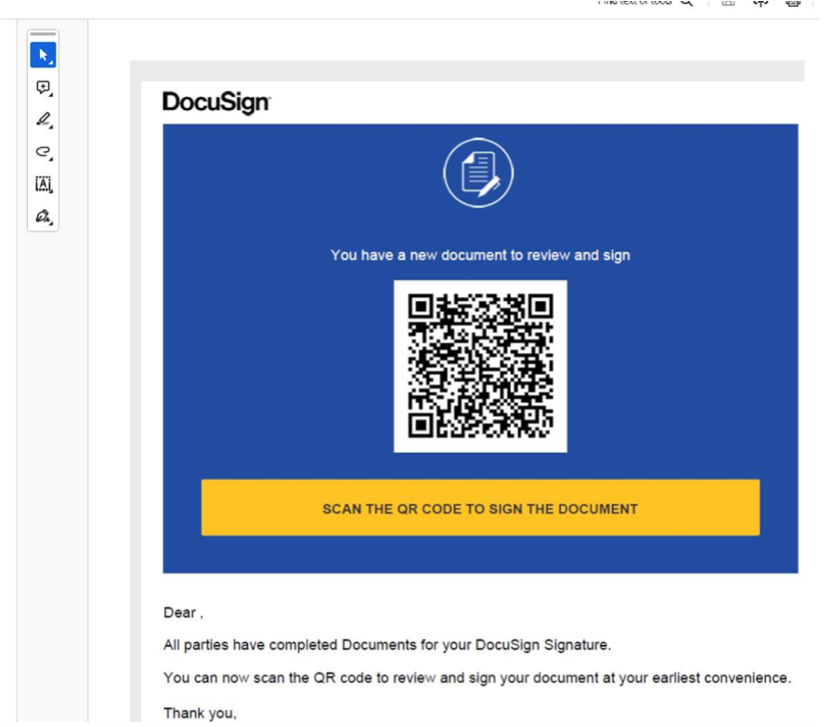Open the fill and sign pen tool
The image size is (825, 727).
43,216
